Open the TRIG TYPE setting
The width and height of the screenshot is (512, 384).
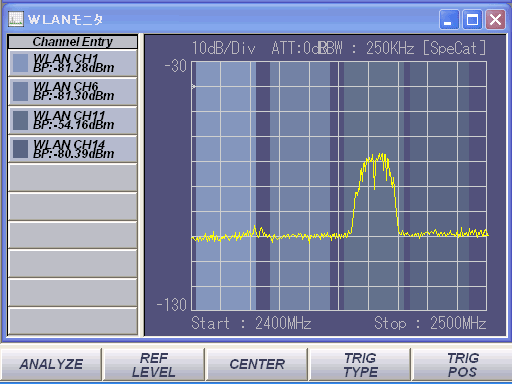(x=360, y=364)
